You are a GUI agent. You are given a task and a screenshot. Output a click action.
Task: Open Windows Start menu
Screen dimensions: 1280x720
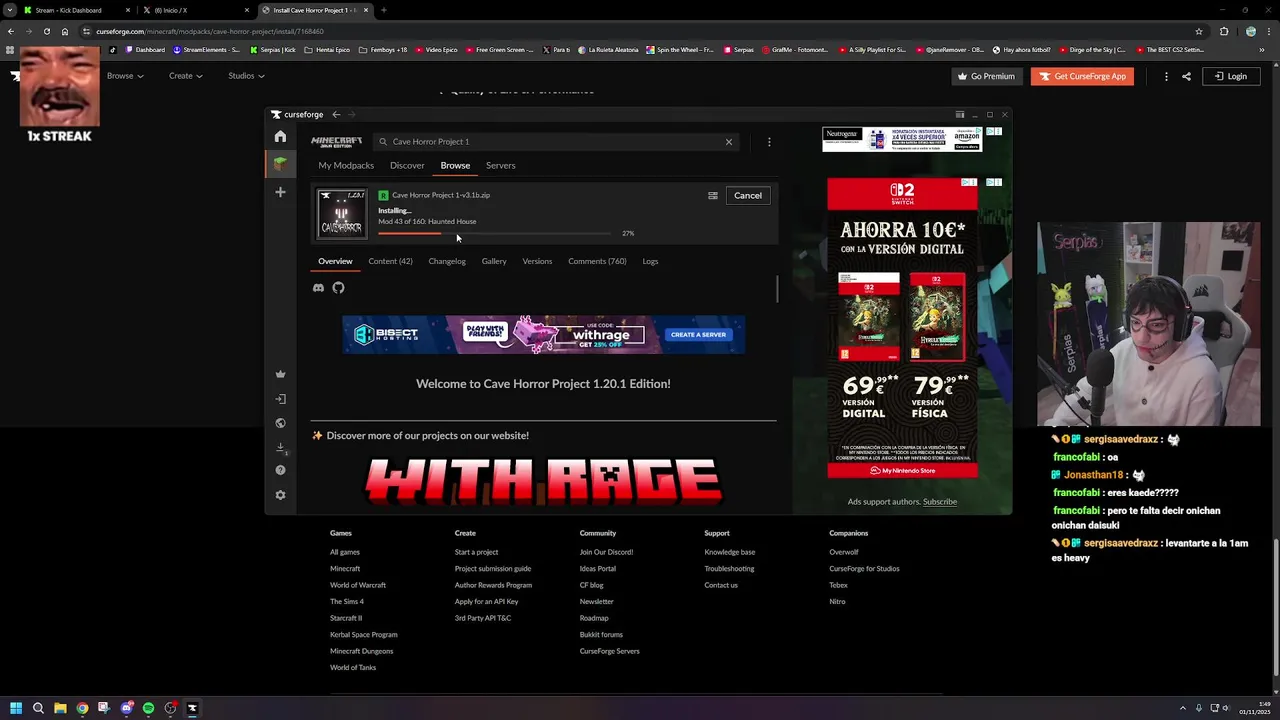click(x=16, y=708)
